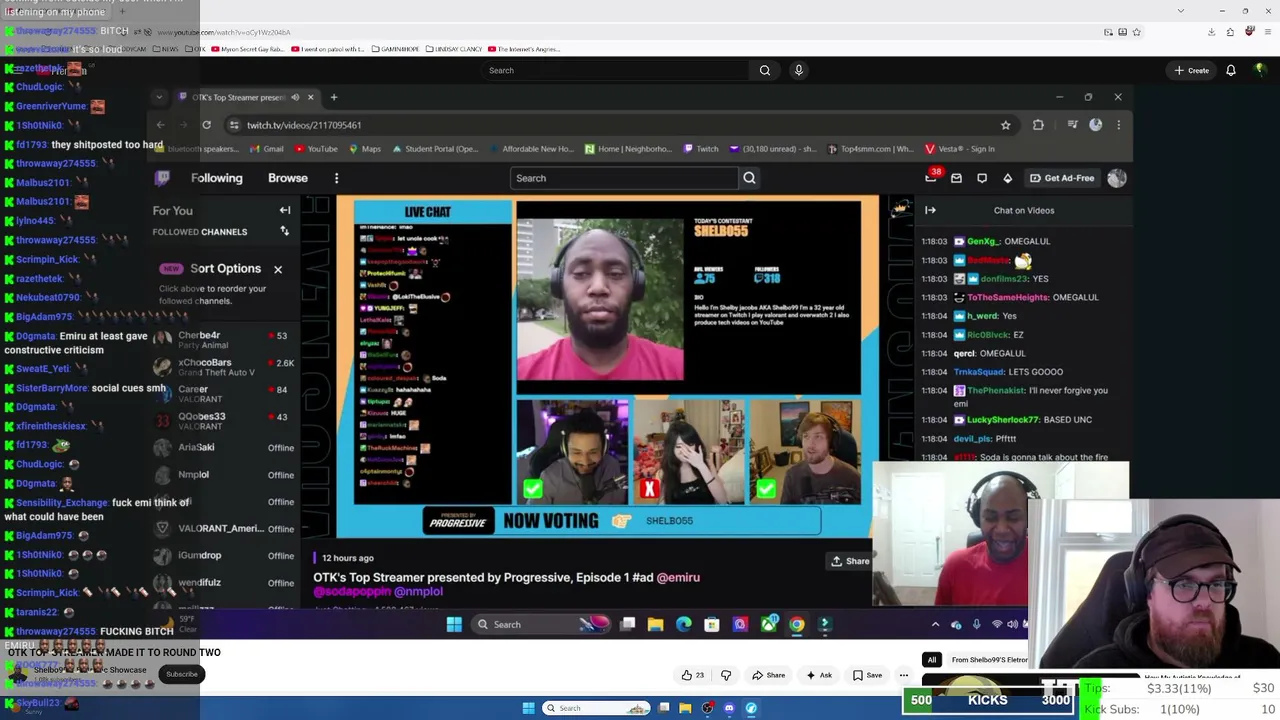Click the outer taskbar Search box
The width and height of the screenshot is (1280, 720).
(x=598, y=708)
